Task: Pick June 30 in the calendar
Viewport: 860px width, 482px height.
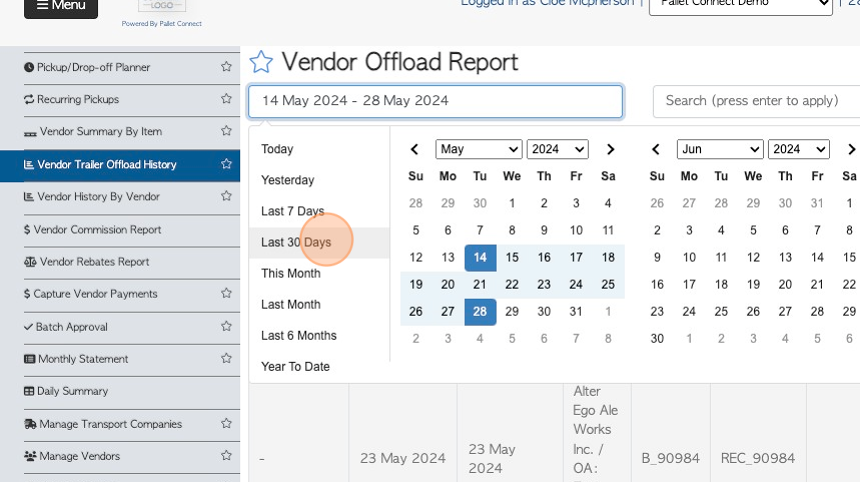Action: (657, 339)
